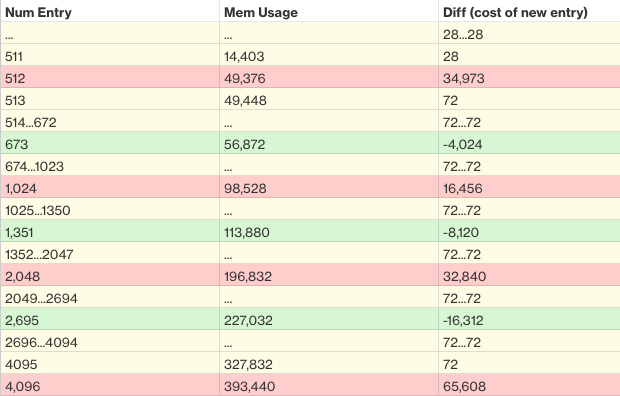Click the 98,528 memory usage cell
The width and height of the screenshot is (620, 396).
[329, 187]
